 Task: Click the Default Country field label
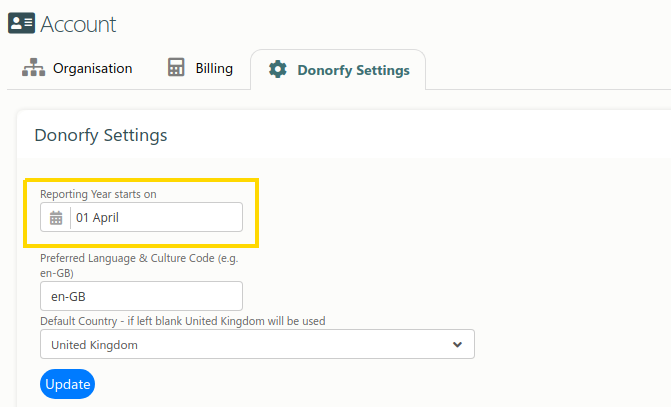pos(183,321)
